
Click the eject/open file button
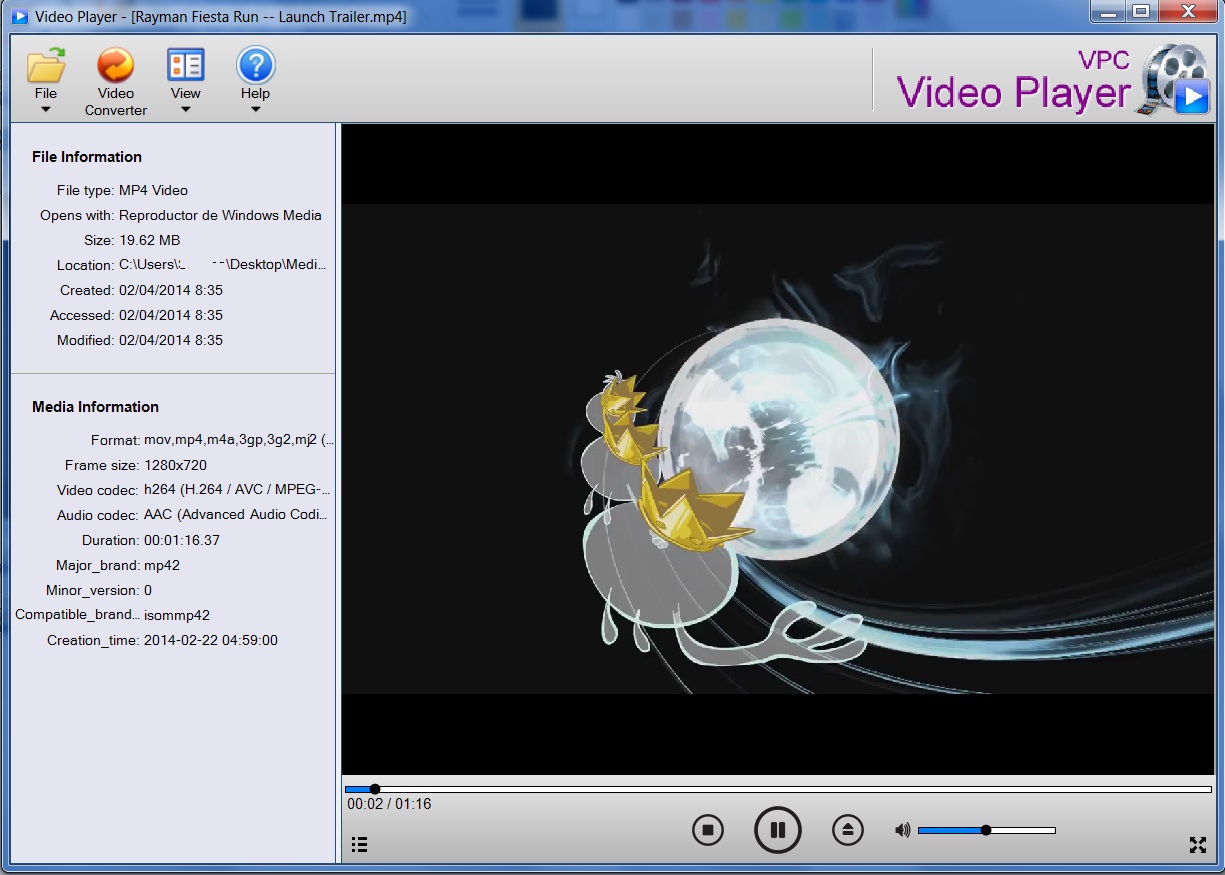pos(847,829)
